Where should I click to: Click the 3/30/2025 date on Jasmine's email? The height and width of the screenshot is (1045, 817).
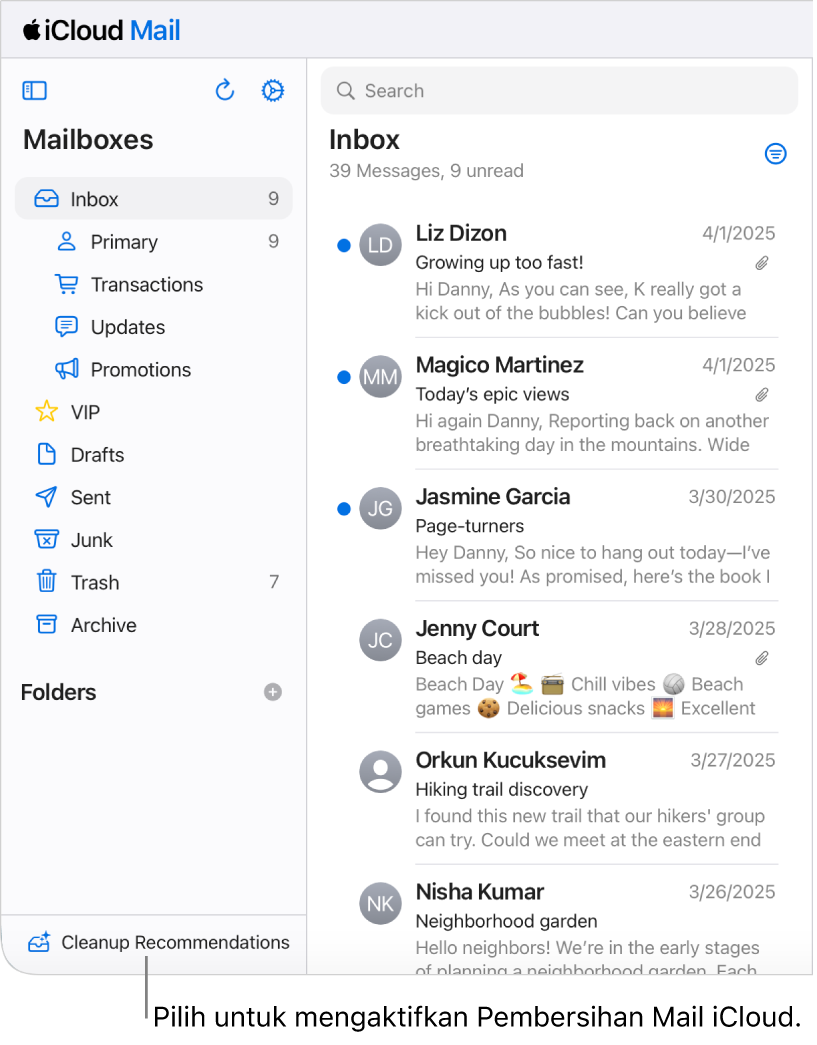click(x=732, y=497)
